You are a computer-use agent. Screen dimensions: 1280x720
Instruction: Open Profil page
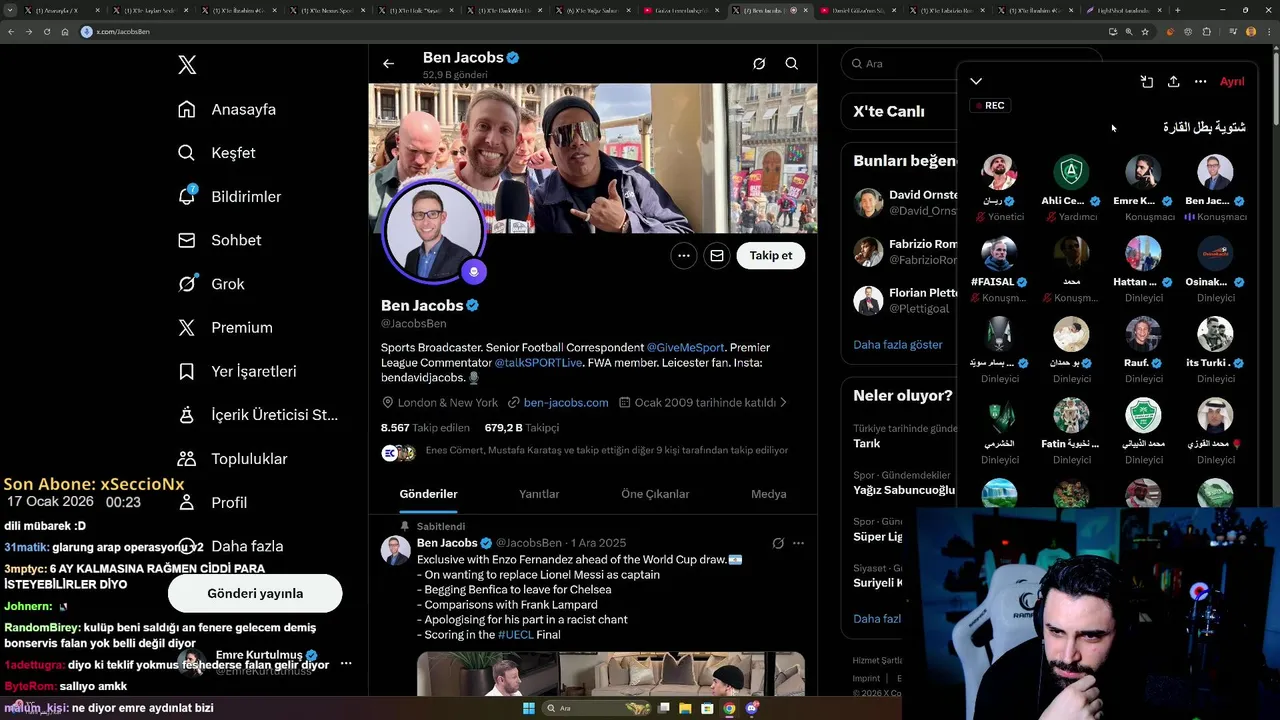click(212, 502)
